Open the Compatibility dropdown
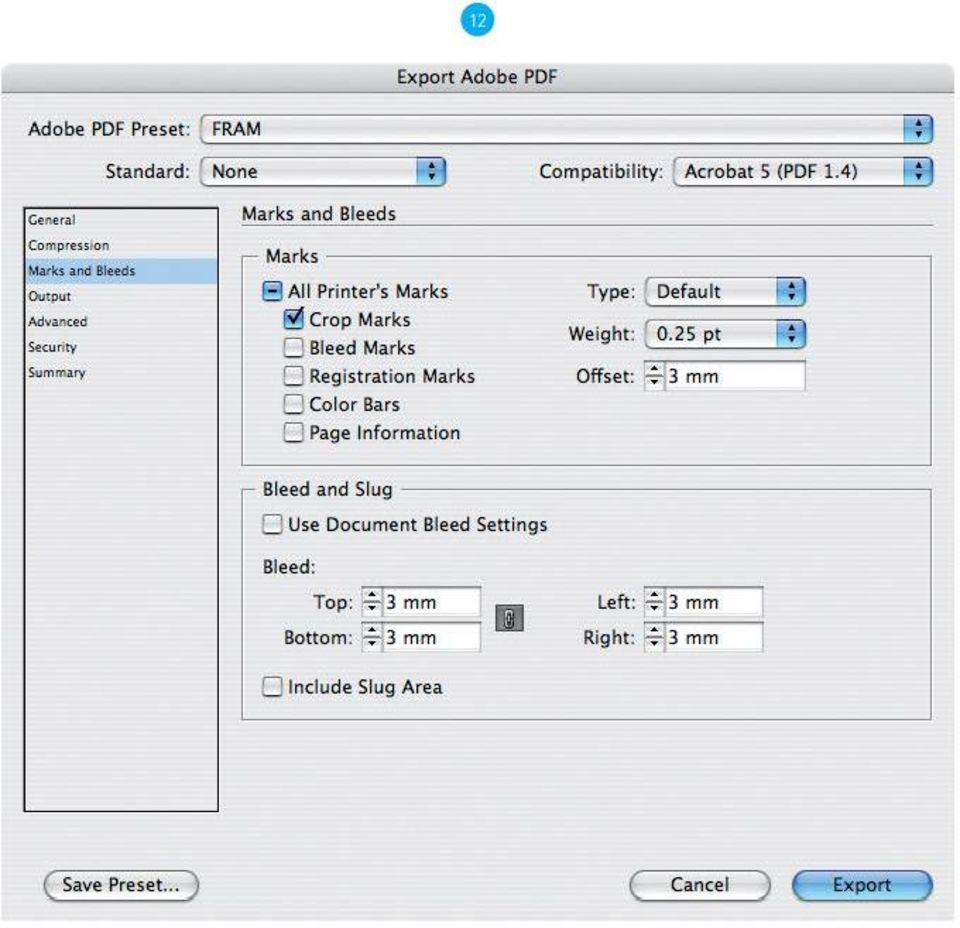The height and width of the screenshot is (928, 960). click(803, 171)
